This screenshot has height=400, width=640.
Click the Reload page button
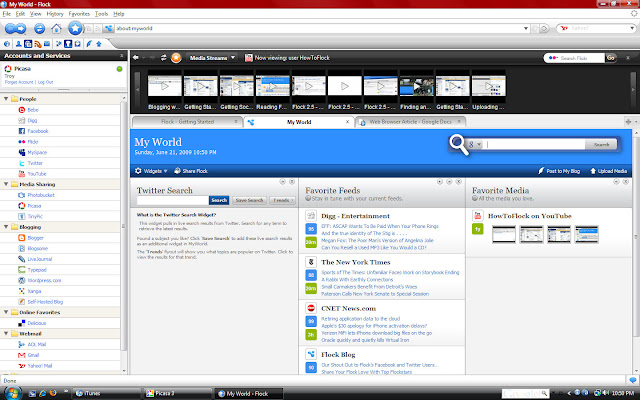tap(39, 29)
